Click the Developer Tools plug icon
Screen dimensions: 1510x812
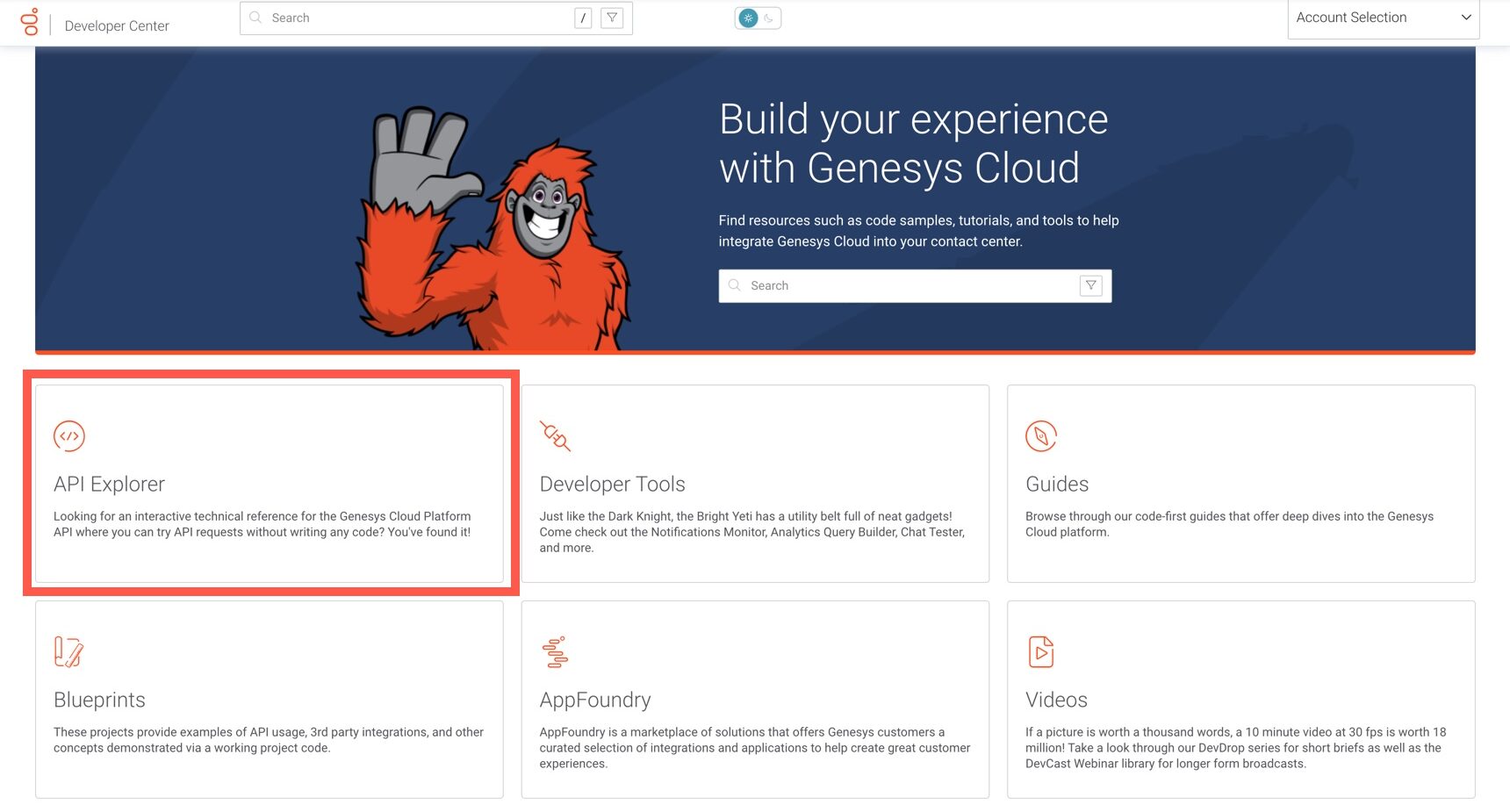[555, 436]
